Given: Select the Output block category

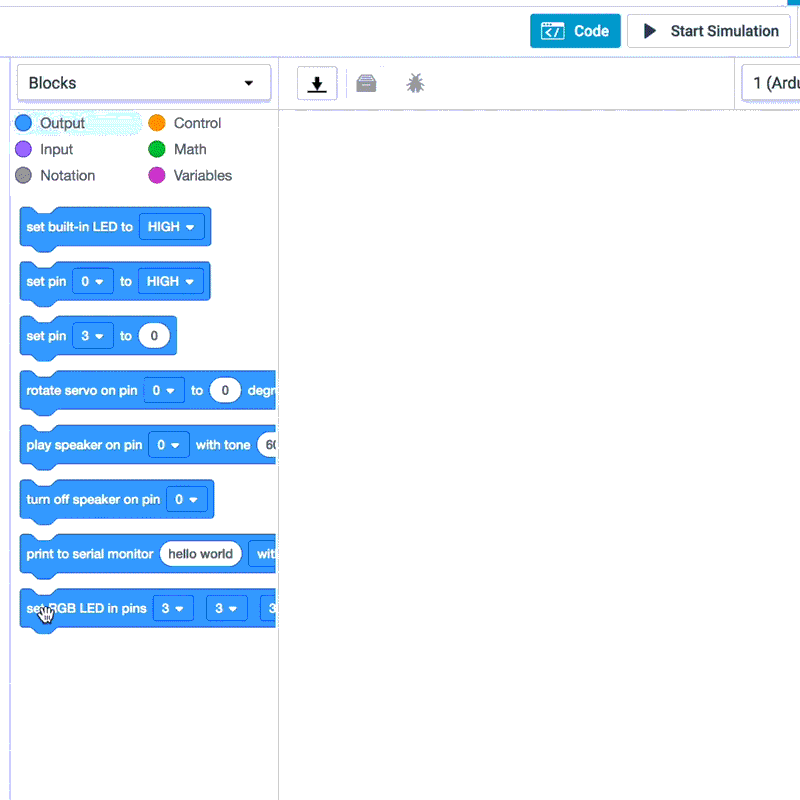Looking at the screenshot, I should point(77,123).
